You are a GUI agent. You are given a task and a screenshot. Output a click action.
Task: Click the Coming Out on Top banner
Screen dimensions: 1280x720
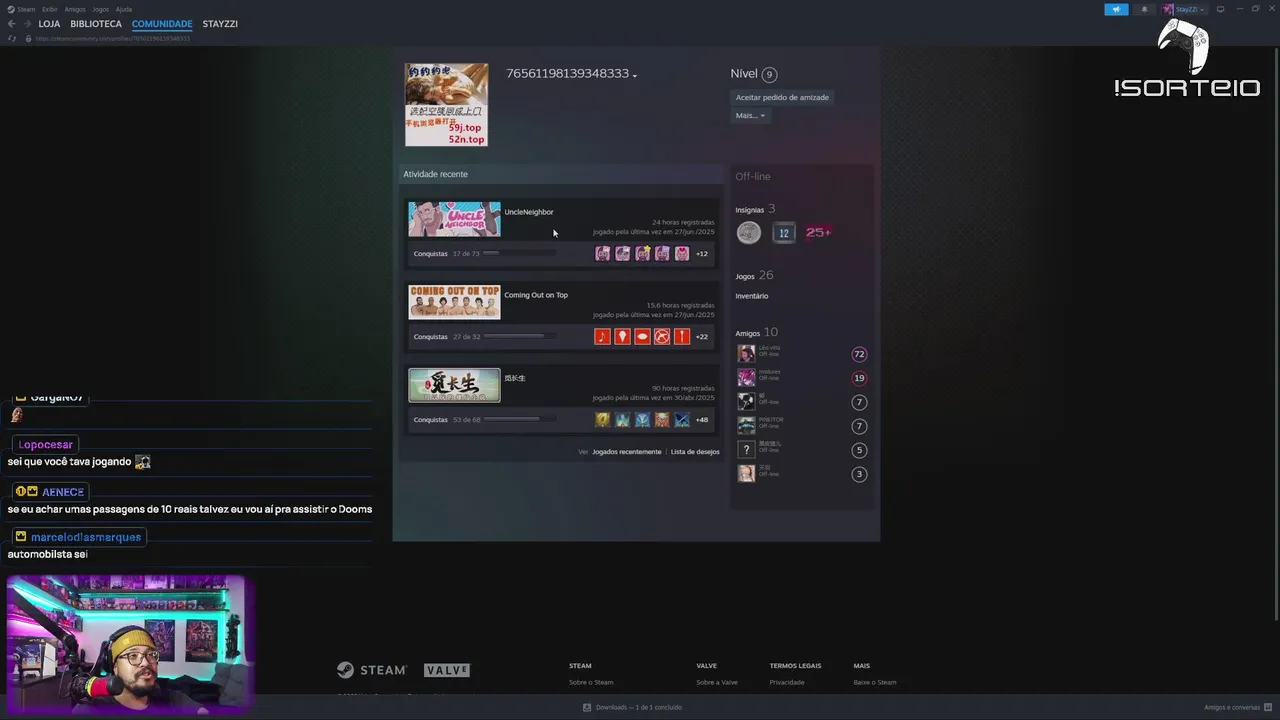tap(454, 302)
